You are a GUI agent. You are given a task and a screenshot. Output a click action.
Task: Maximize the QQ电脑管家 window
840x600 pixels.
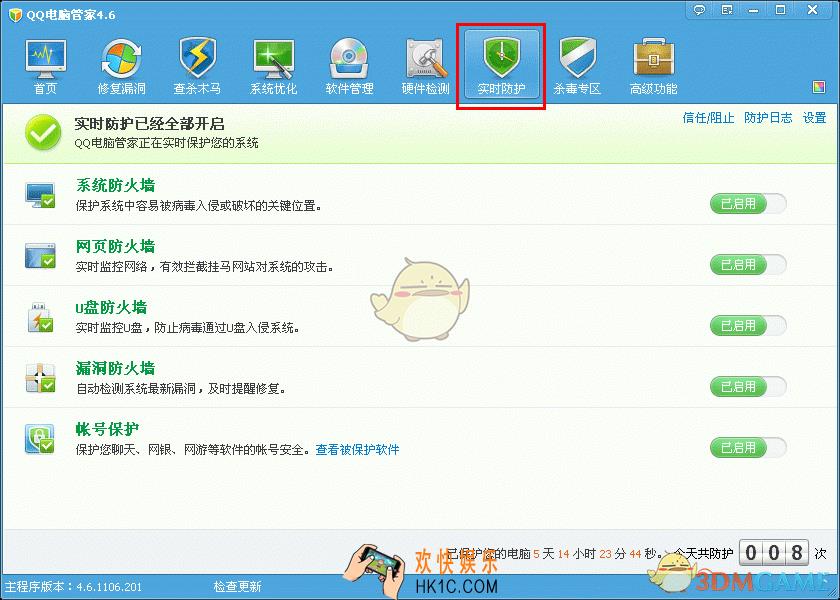pyautogui.click(x=781, y=10)
